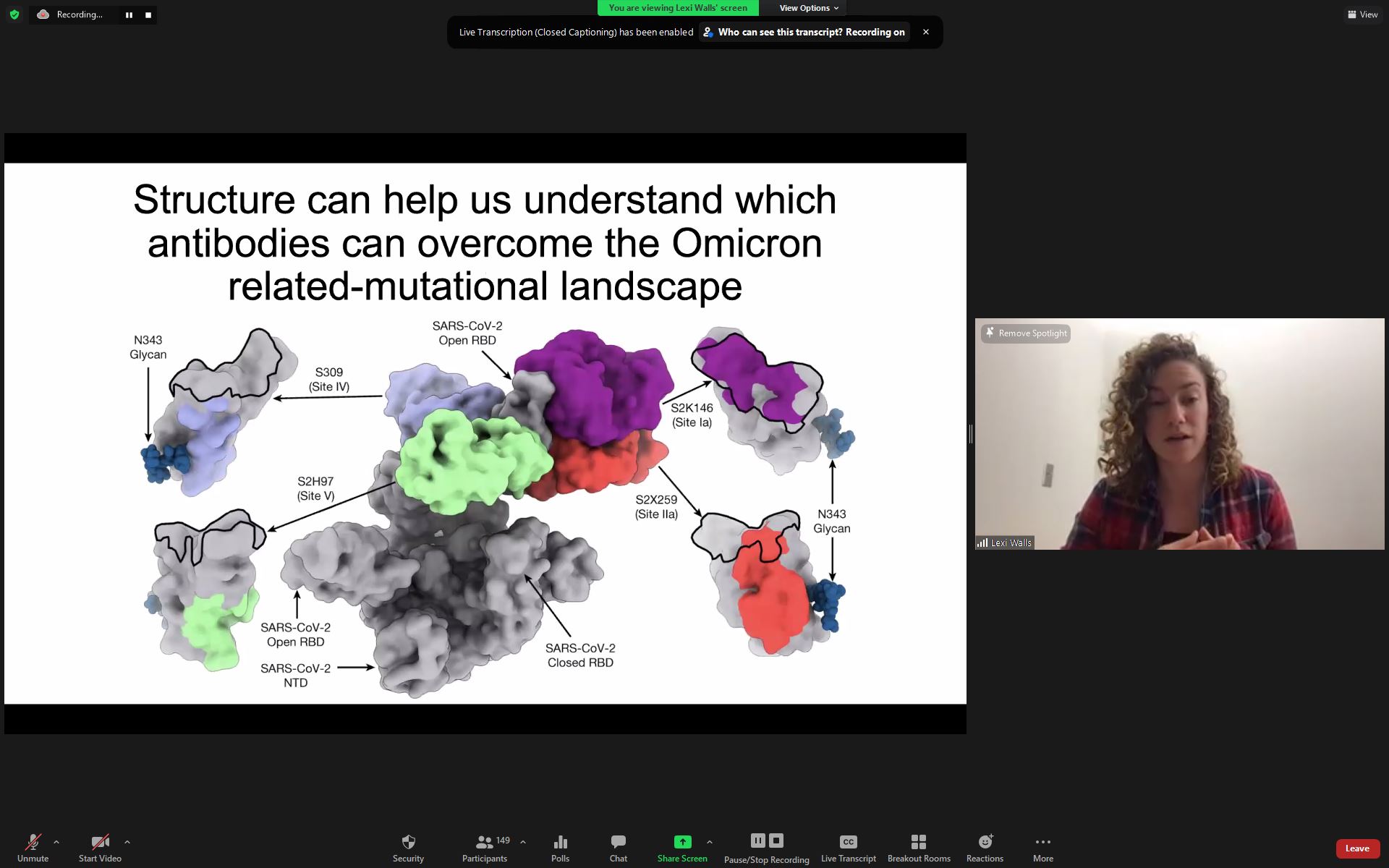1389x868 pixels.
Task: Click the panel divider handle beside slide
Action: point(970,434)
